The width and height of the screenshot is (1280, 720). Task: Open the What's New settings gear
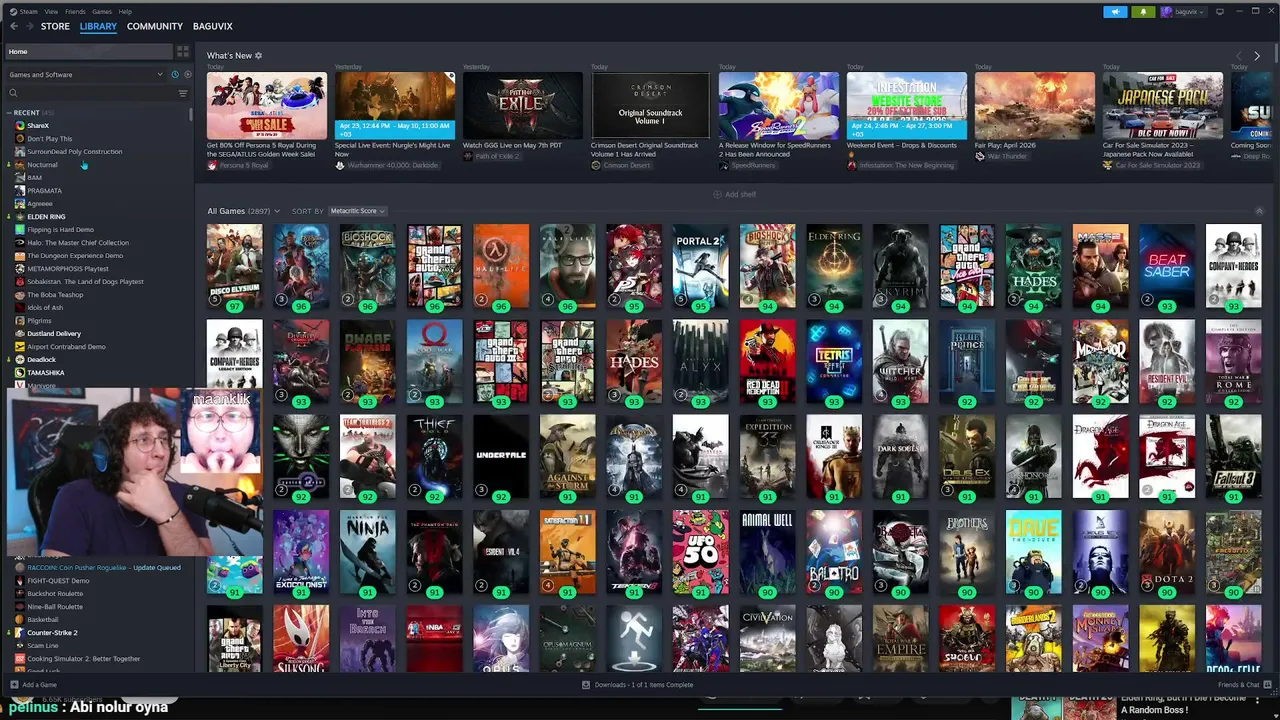pyautogui.click(x=258, y=56)
